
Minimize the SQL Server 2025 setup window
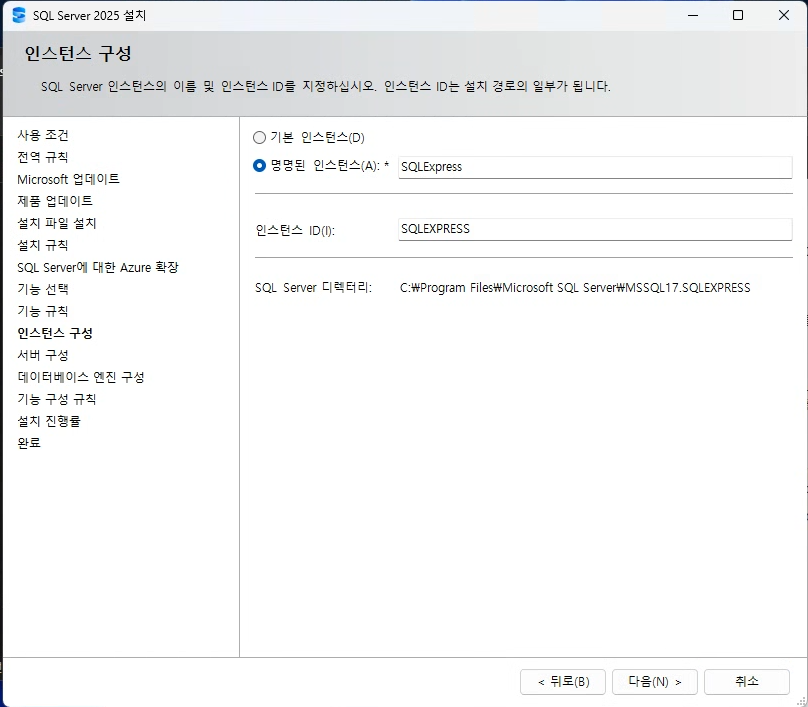tap(693, 15)
